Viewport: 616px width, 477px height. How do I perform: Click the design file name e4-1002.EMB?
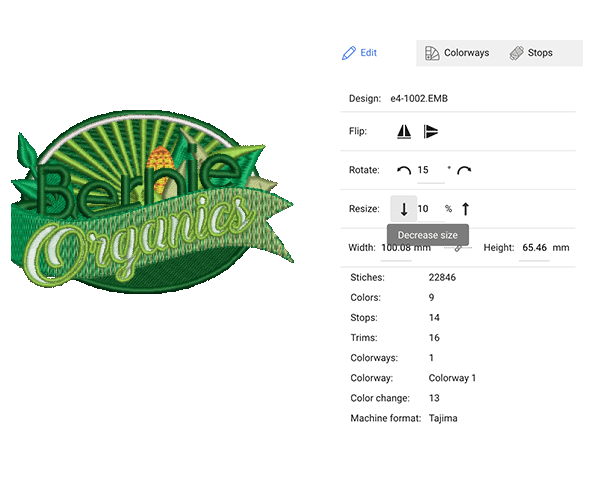(426, 99)
